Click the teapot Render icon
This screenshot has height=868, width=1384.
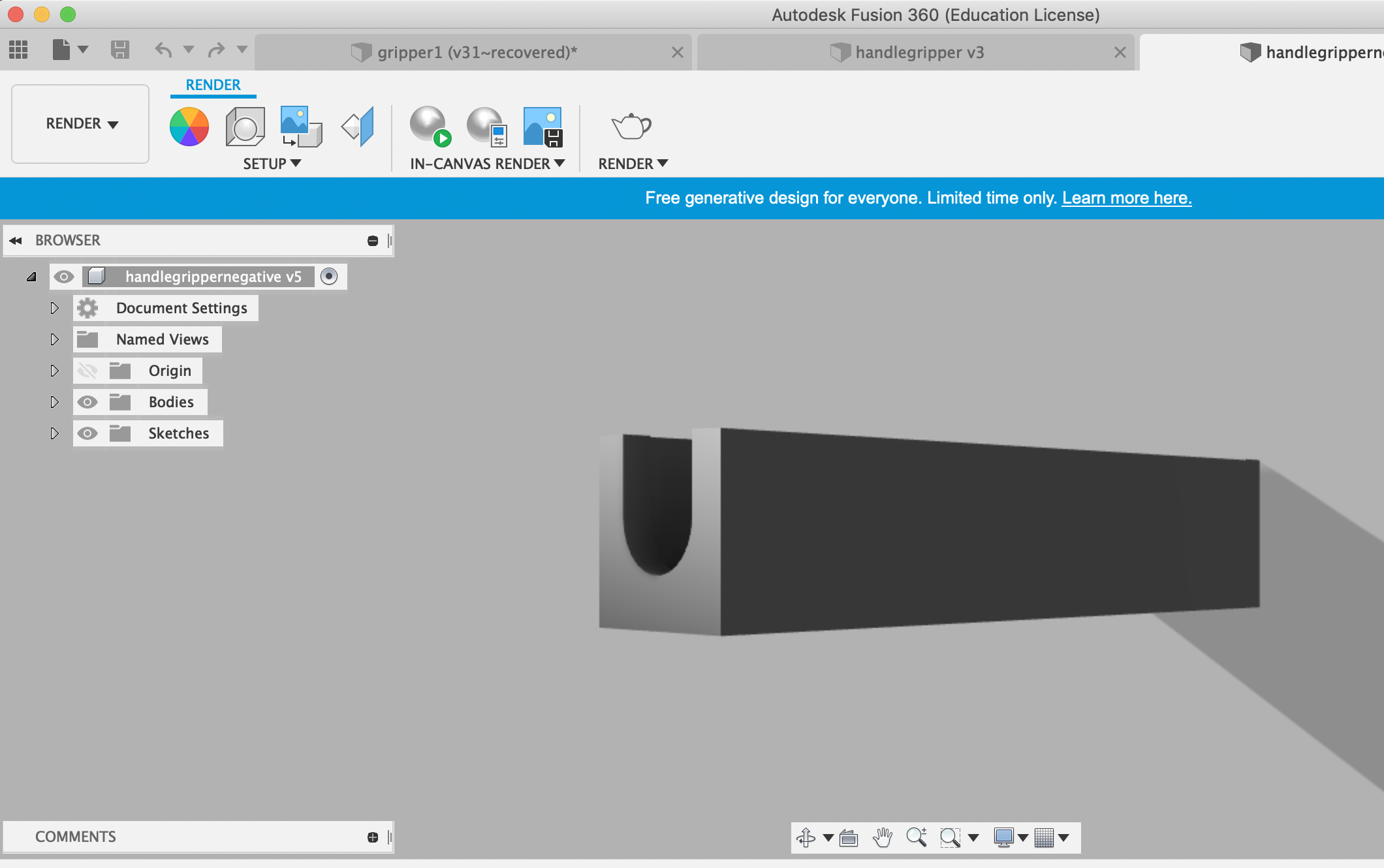631,127
